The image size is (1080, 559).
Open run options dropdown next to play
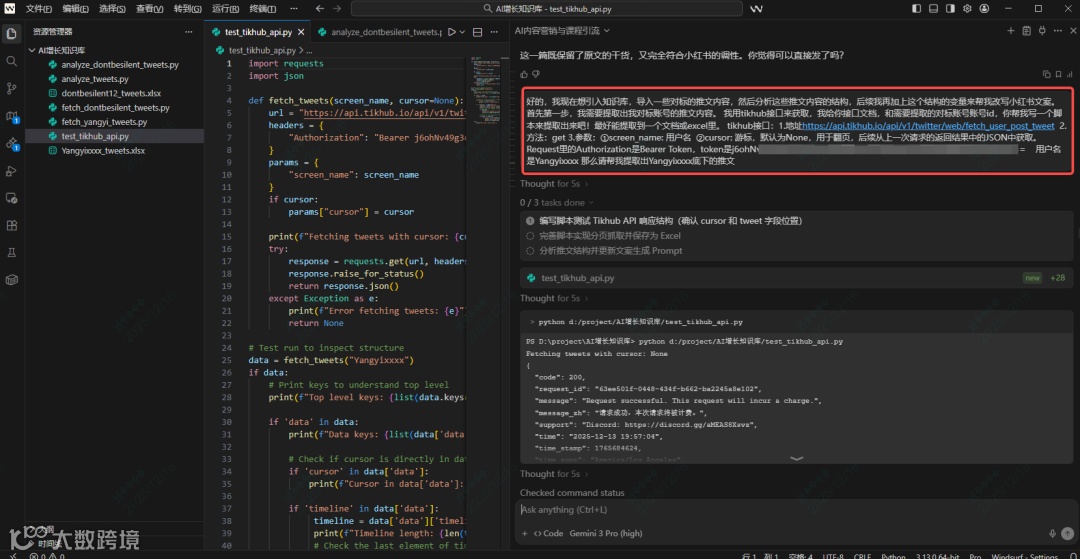coord(462,32)
